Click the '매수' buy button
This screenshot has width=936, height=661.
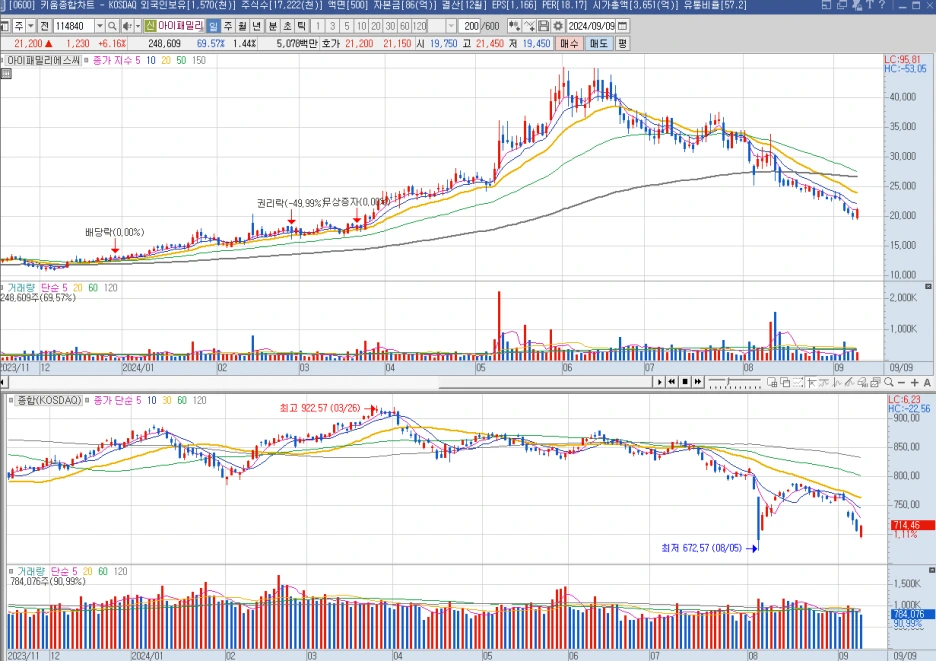point(569,44)
